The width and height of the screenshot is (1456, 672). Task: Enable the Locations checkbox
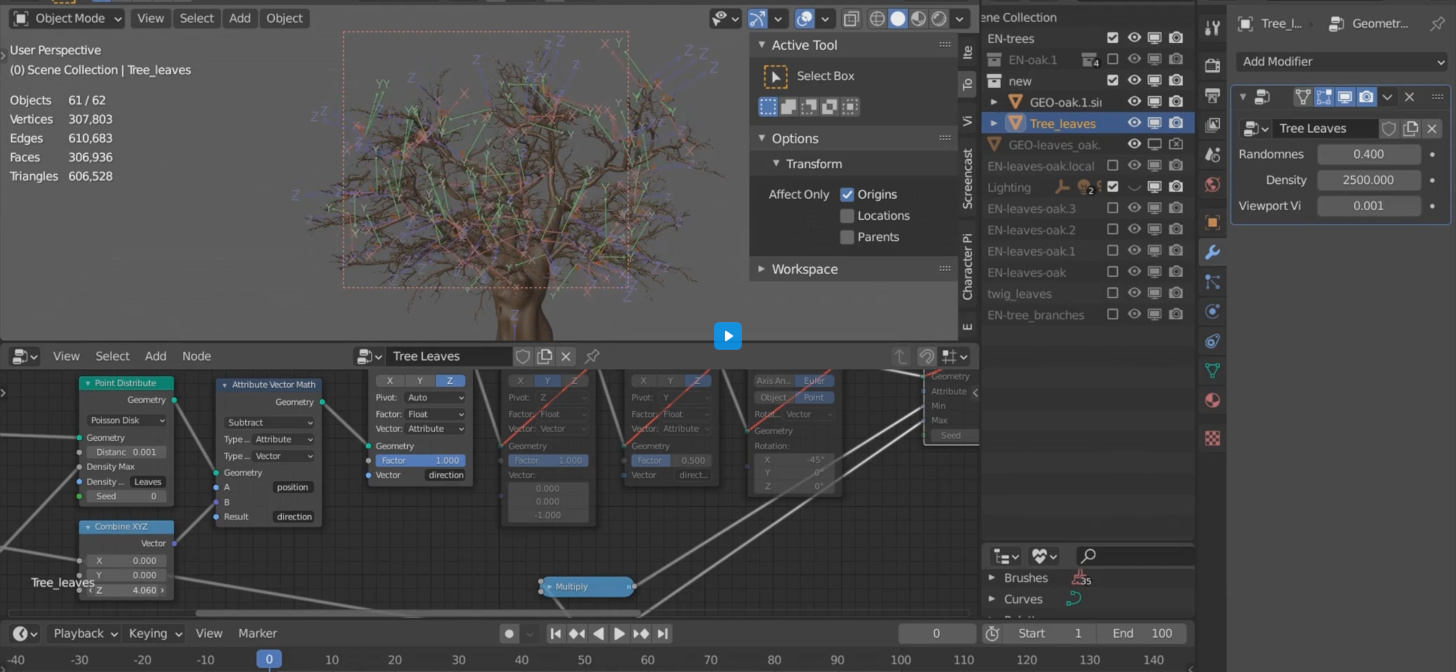[x=847, y=216]
